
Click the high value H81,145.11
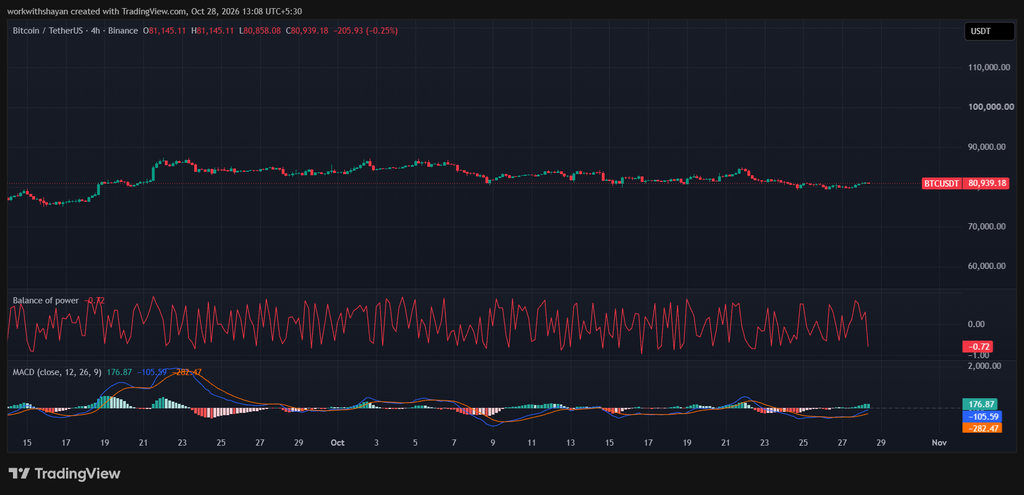[212, 31]
